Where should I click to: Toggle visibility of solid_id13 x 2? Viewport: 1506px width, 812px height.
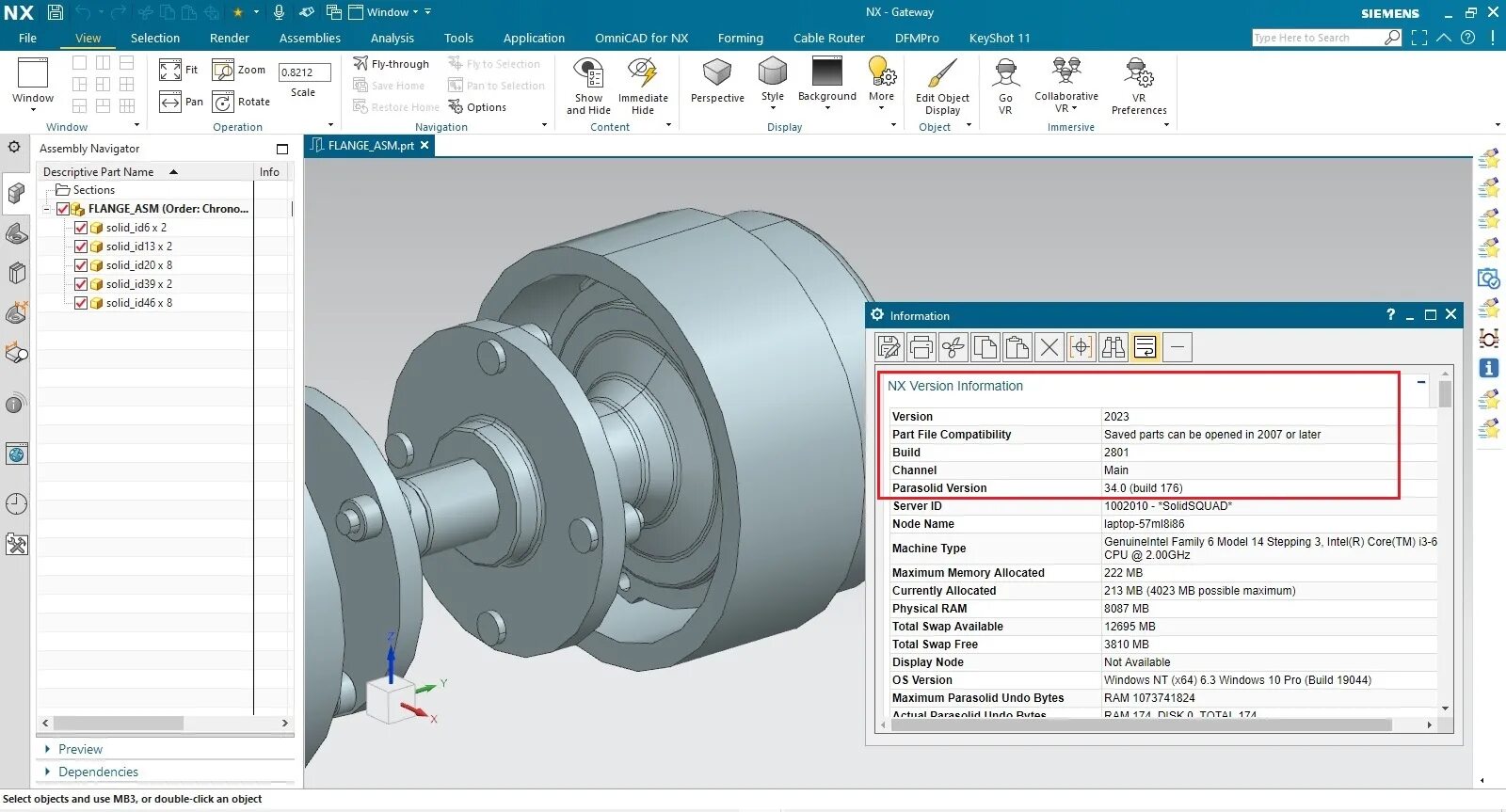81,247
